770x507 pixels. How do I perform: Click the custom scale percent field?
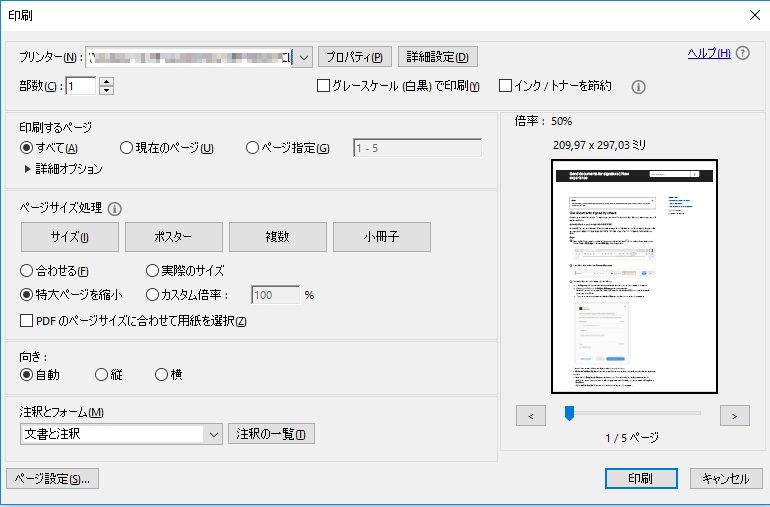(x=275, y=295)
